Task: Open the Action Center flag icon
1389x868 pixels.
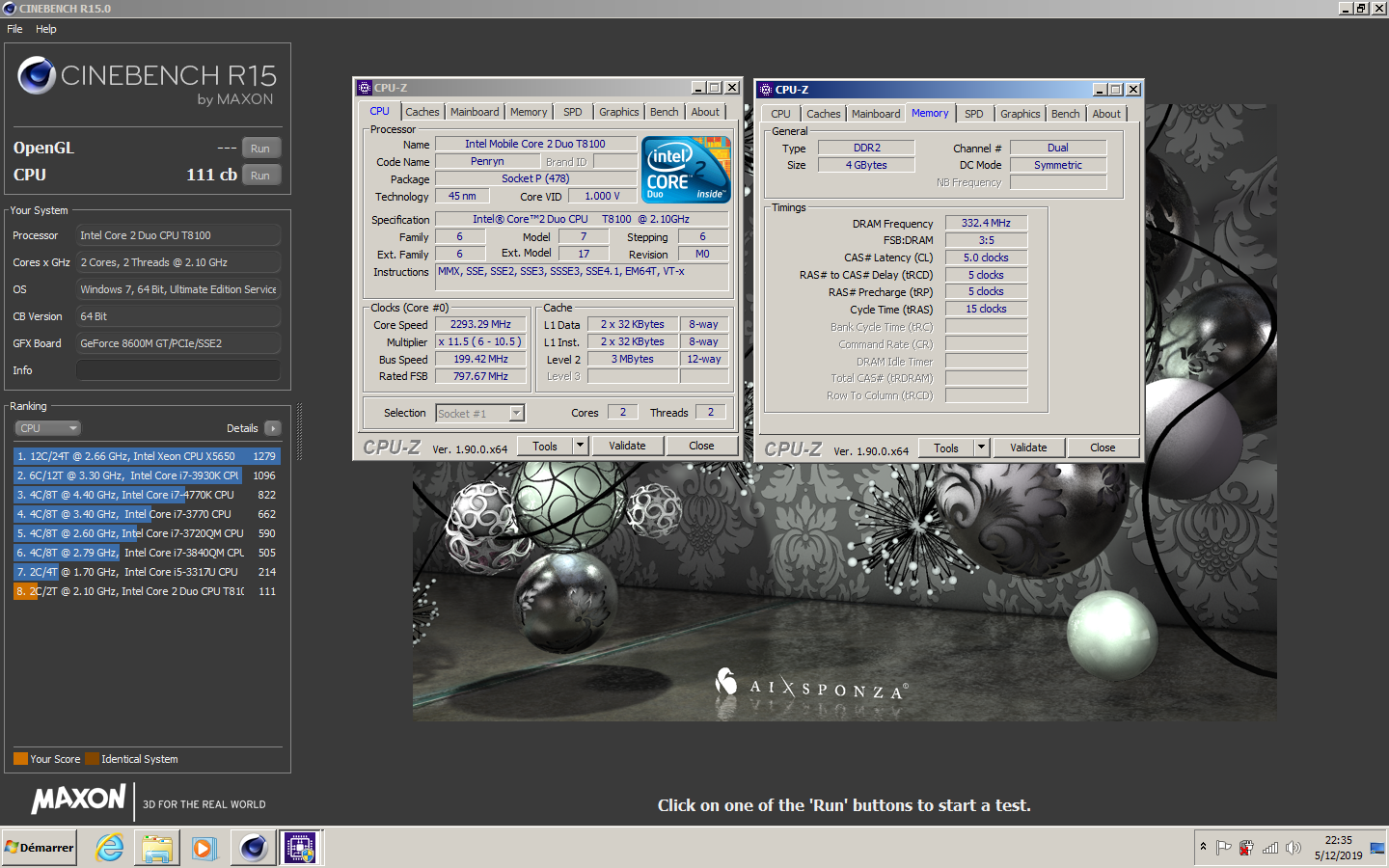Action: [x=1224, y=848]
